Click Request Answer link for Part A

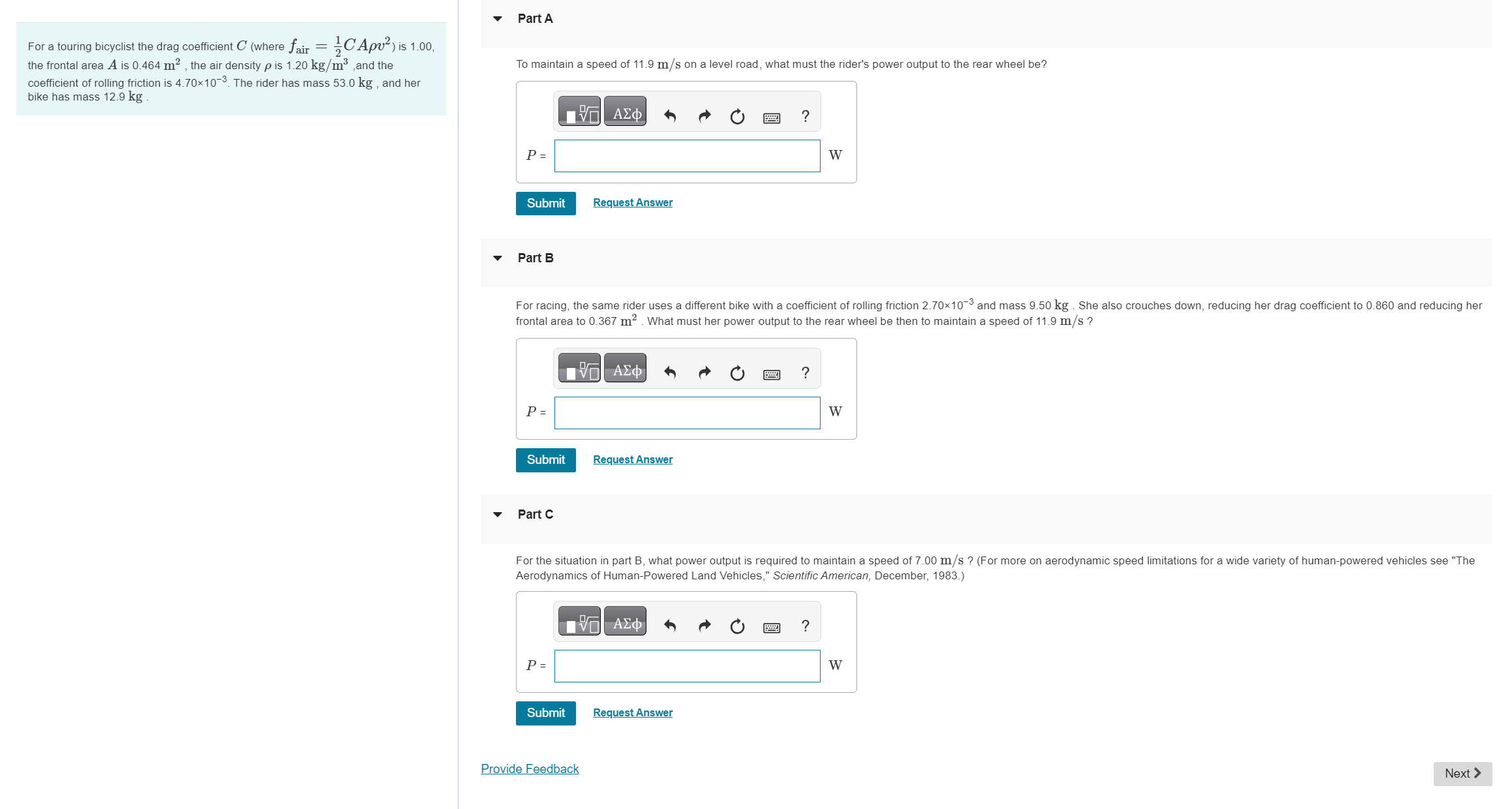click(x=633, y=203)
